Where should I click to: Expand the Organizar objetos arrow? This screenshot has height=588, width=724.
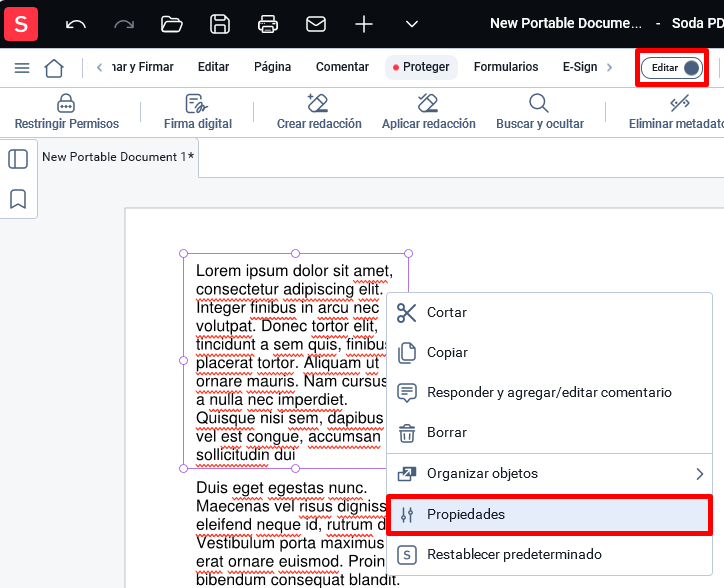tap(700, 474)
